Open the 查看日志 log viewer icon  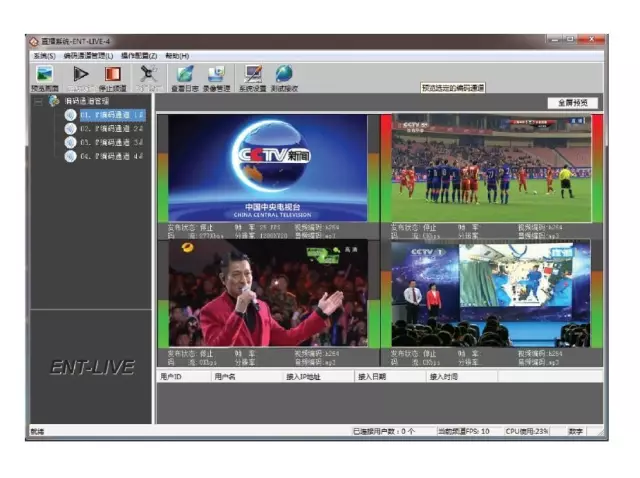click(x=185, y=78)
